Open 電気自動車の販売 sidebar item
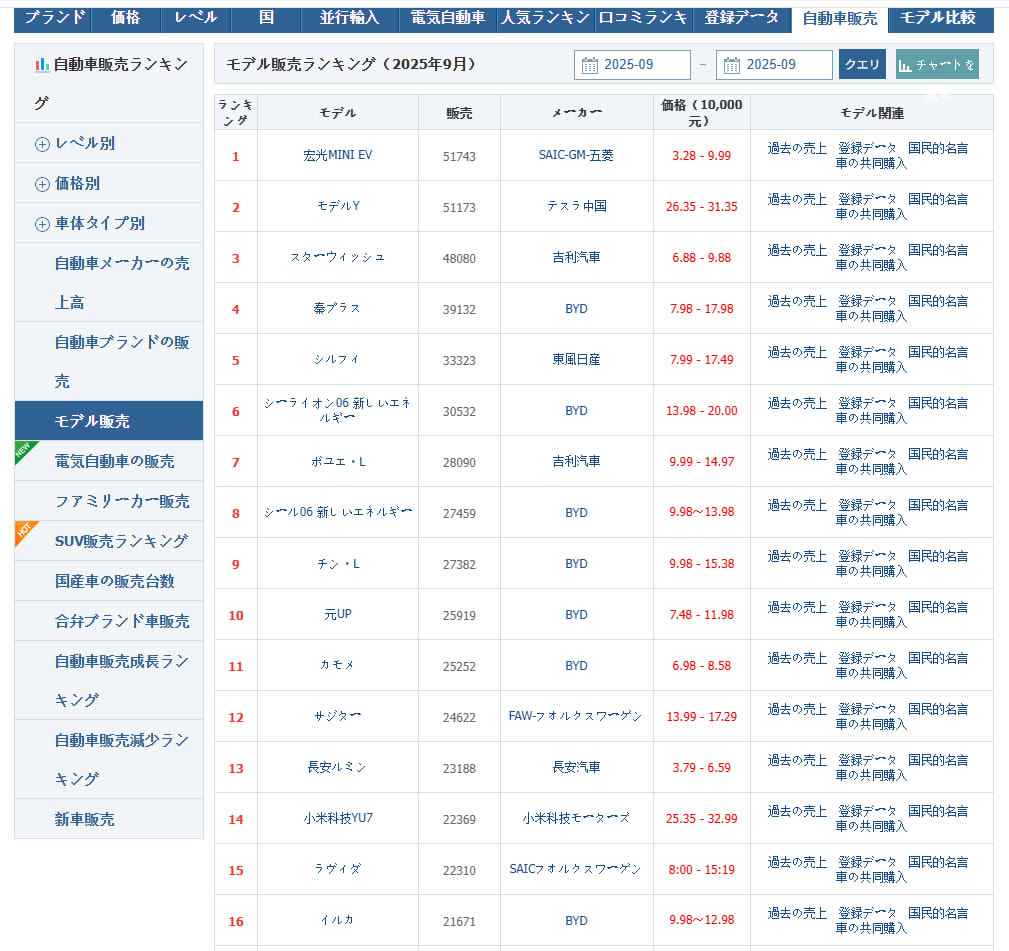The width and height of the screenshot is (1009, 951). tap(114, 461)
